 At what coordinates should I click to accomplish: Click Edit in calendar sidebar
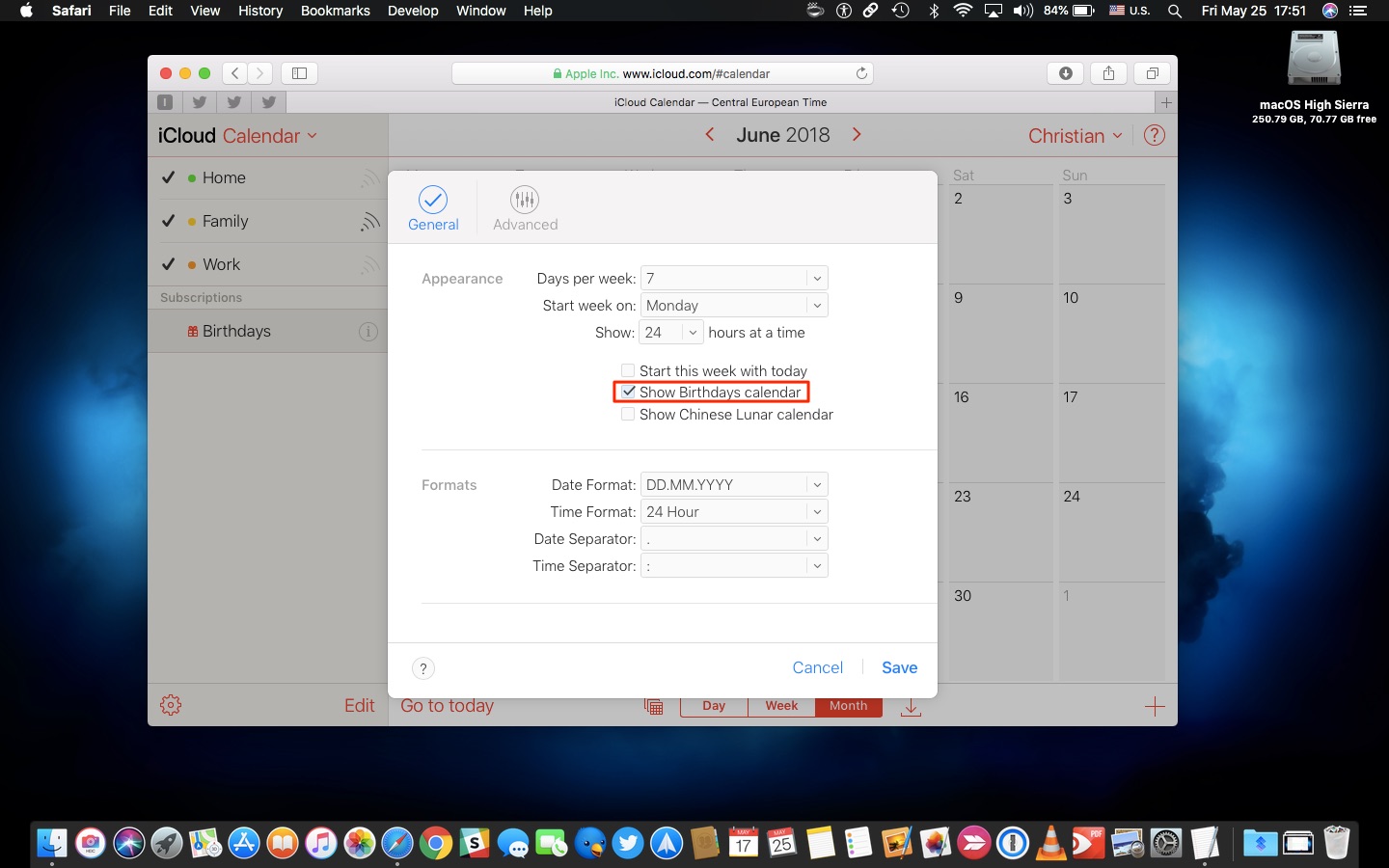click(359, 706)
